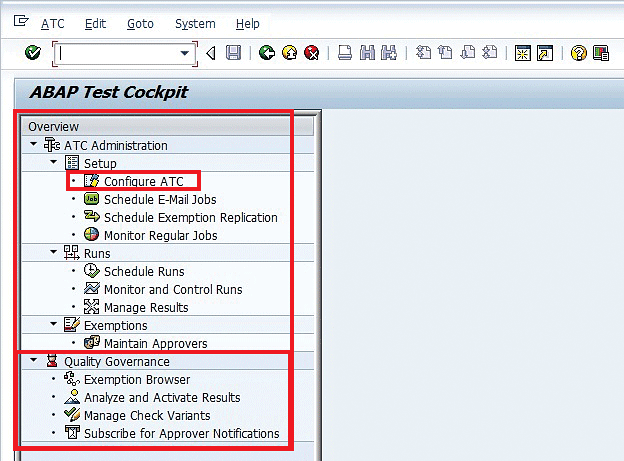Go to First Page icon

[x=423, y=53]
